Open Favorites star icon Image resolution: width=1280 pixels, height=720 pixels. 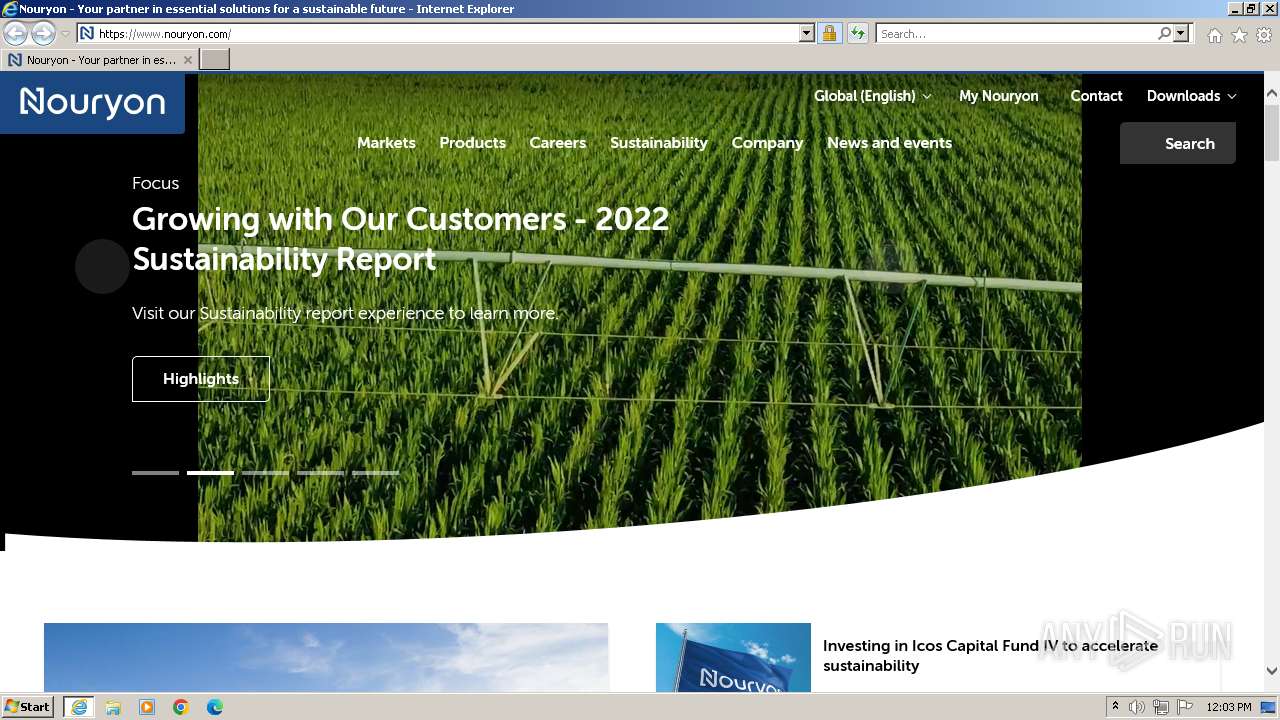click(1239, 35)
